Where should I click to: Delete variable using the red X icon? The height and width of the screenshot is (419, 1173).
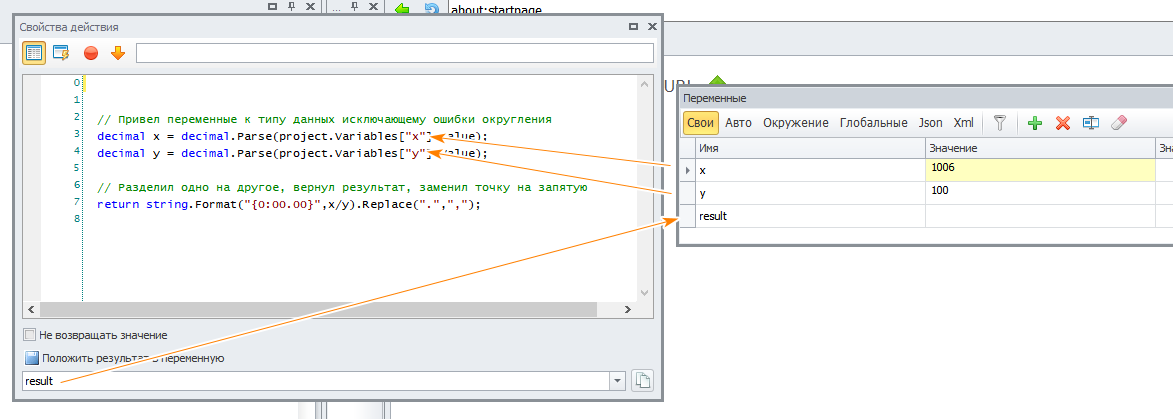pyautogui.click(x=1063, y=123)
